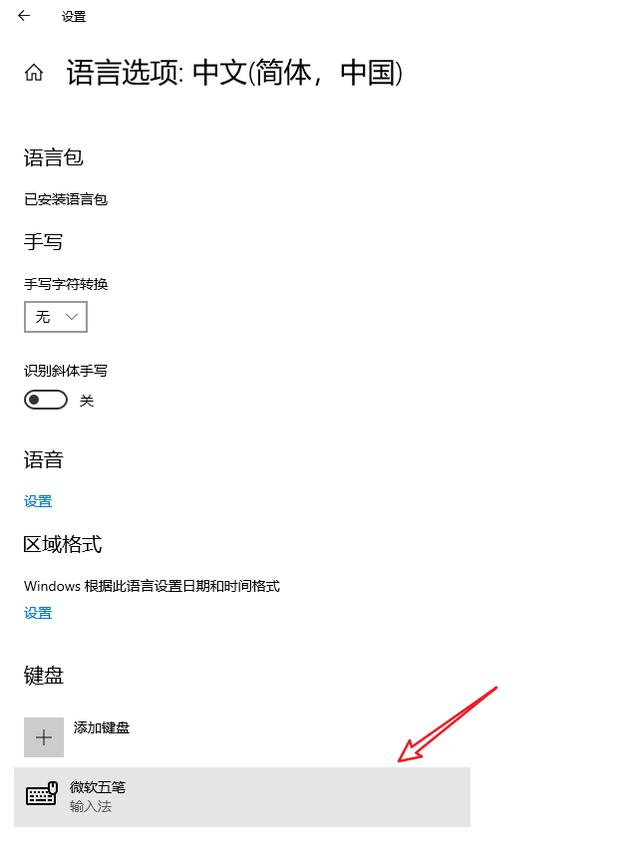Open the 设置 link under 区域格式
This screenshot has height=845, width=640.
tap(38, 613)
